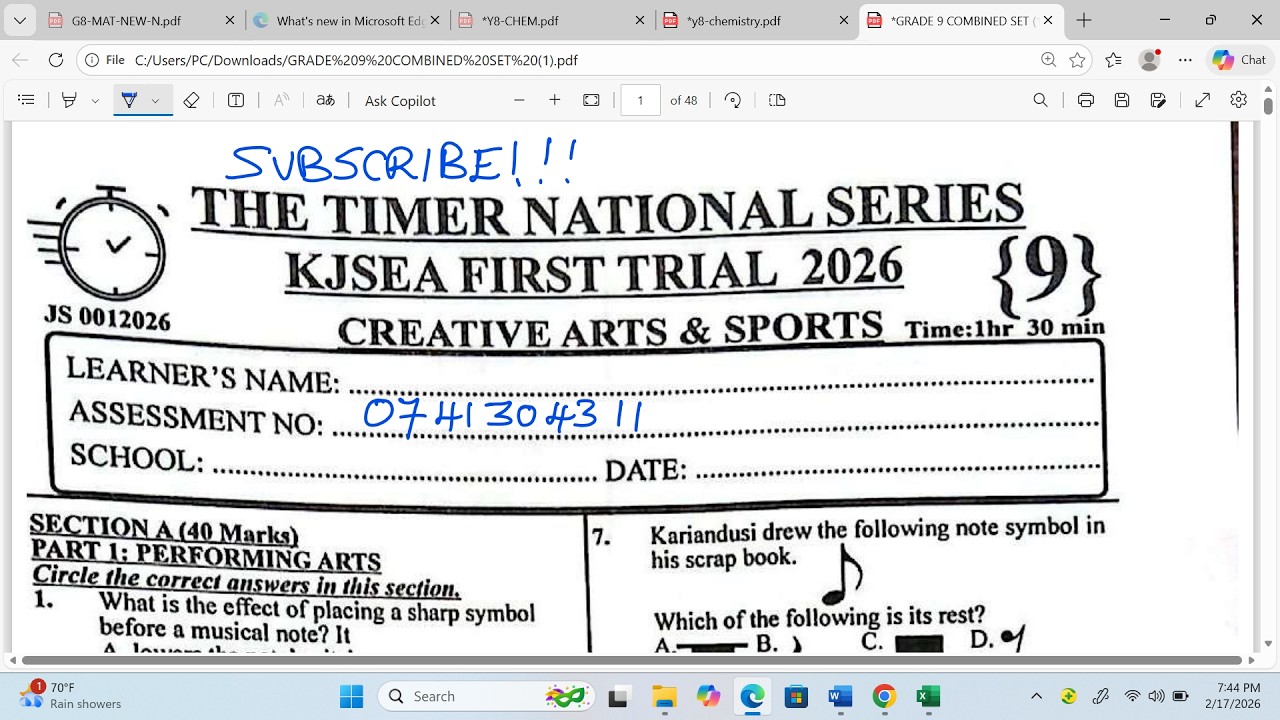Zoom in with the plus button
This screenshot has width=1280, height=720.
pyautogui.click(x=555, y=100)
